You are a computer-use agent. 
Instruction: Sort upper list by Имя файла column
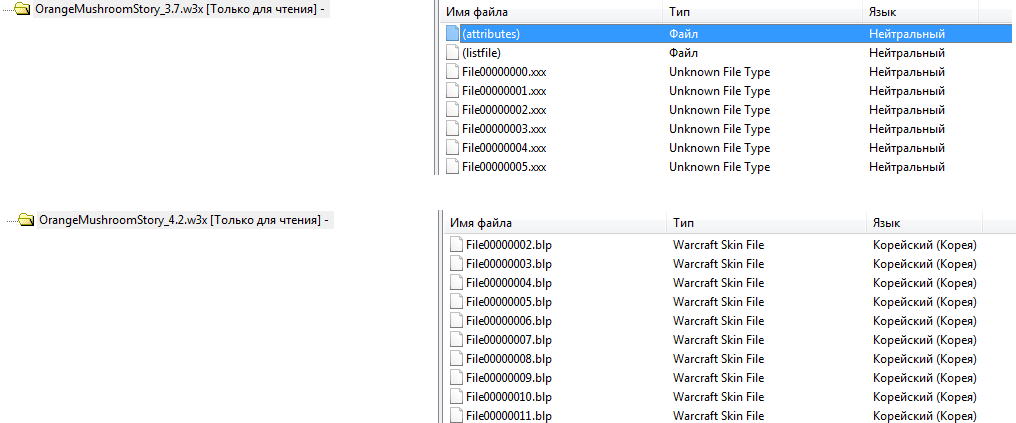(x=551, y=12)
